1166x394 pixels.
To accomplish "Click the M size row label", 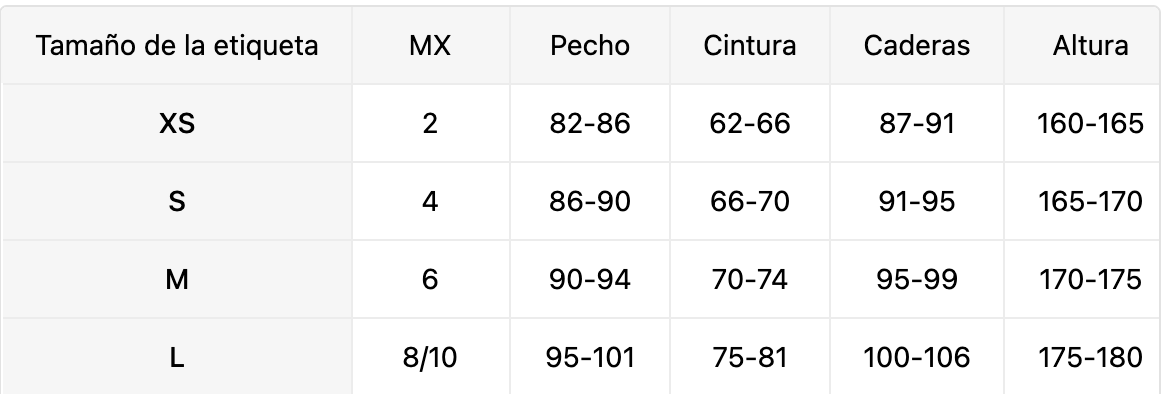I will tap(177, 280).
